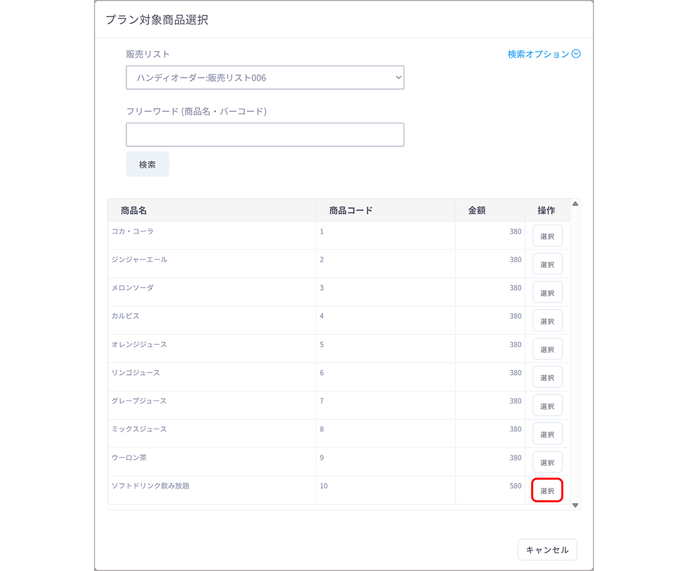
Task: Click the ミックスジュース product name
Action: tap(139, 429)
